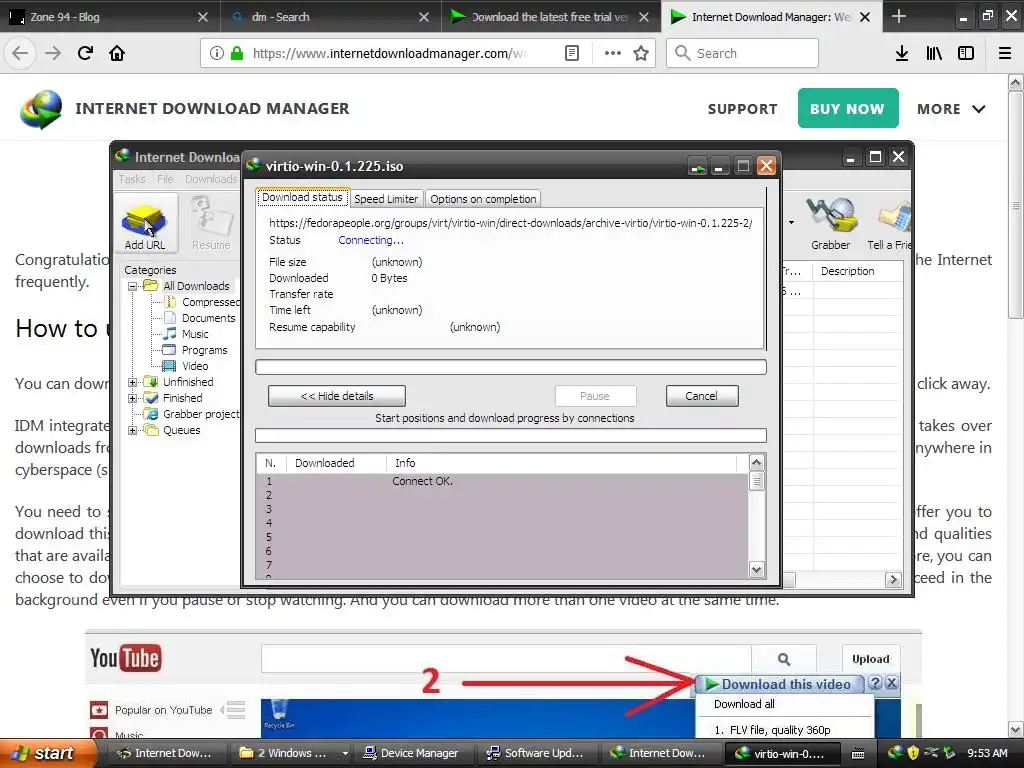Open Software Updates taskbar item
The width and height of the screenshot is (1024, 768).
(536, 753)
